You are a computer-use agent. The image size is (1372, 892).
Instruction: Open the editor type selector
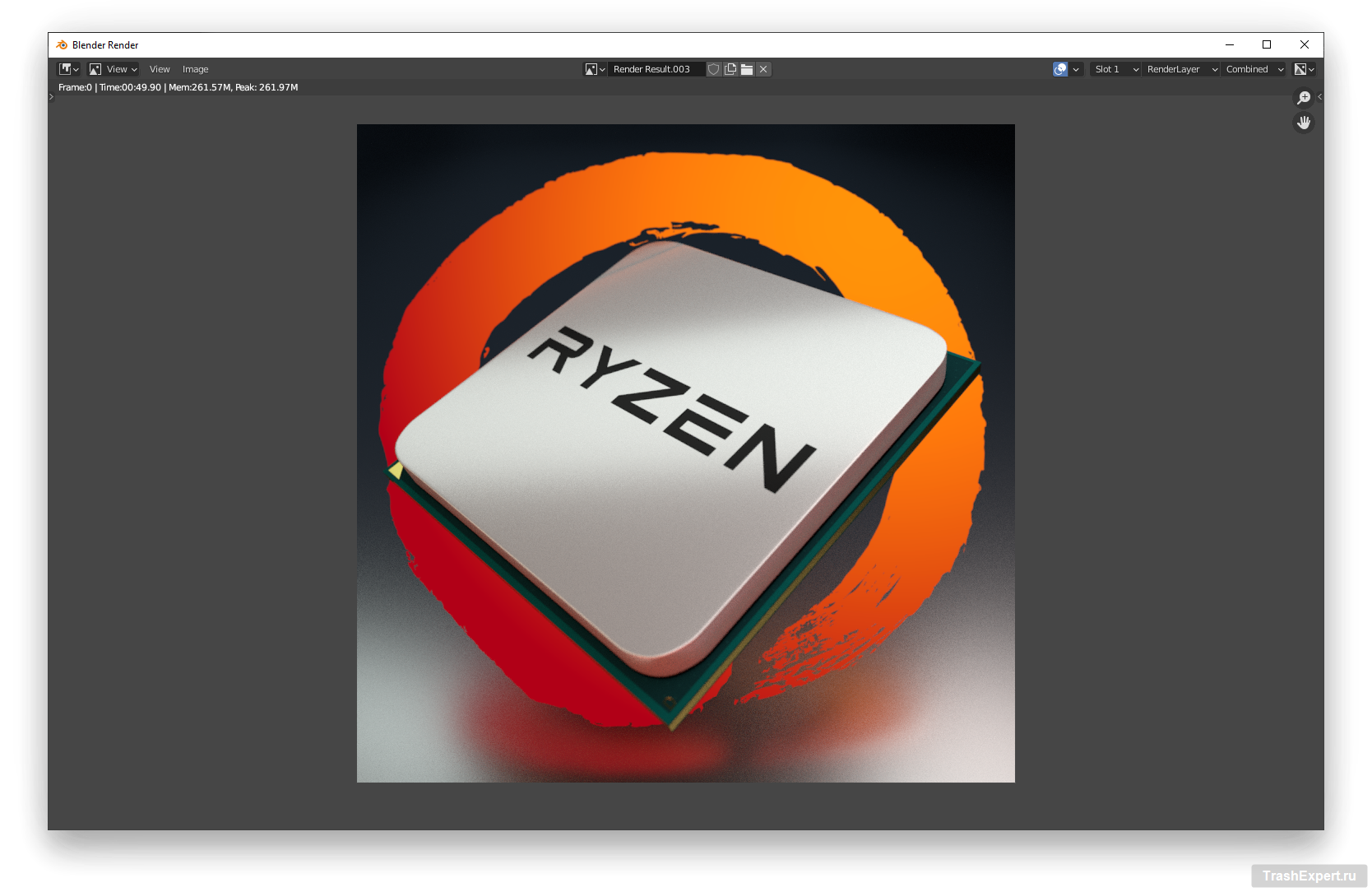click(69, 69)
